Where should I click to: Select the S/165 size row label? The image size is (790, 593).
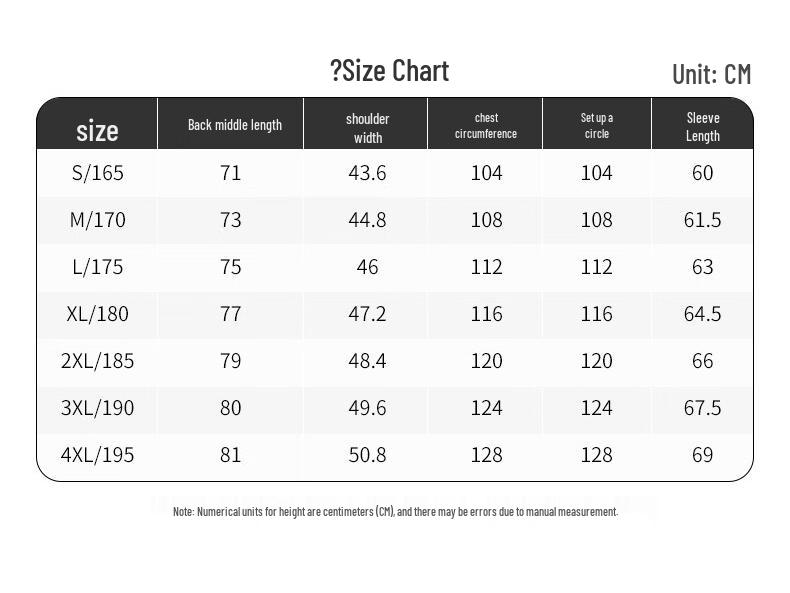tap(98, 173)
